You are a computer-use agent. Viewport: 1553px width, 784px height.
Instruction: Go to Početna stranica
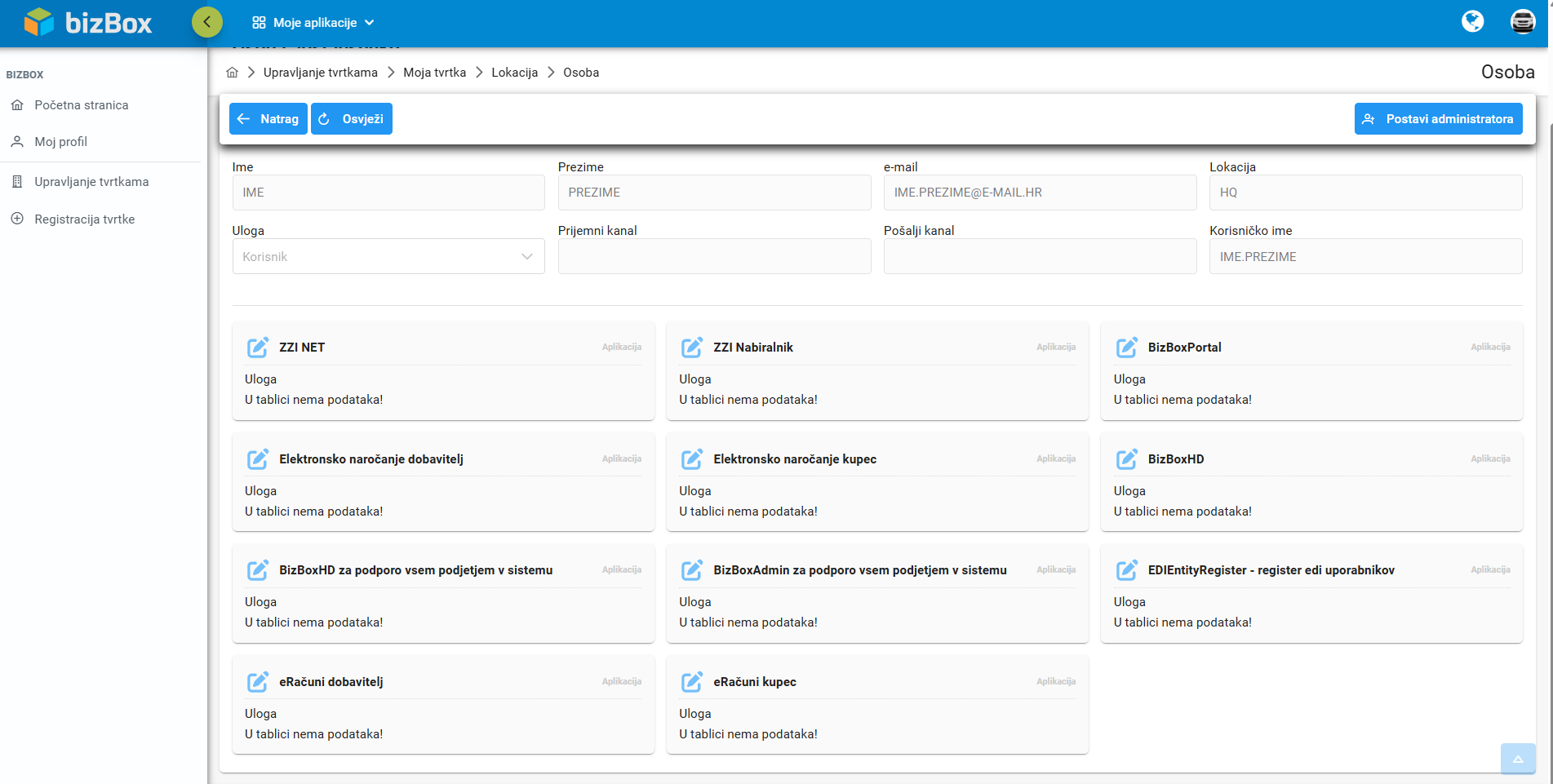click(82, 105)
